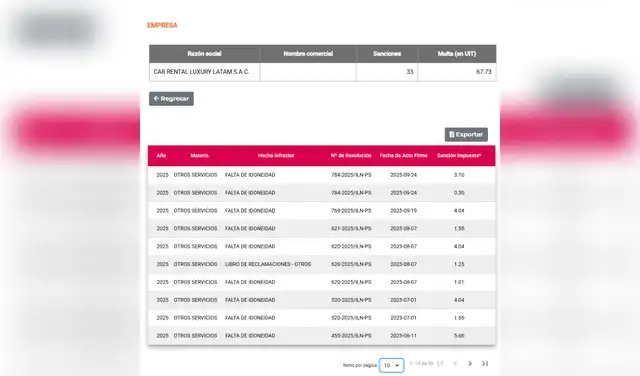The width and height of the screenshot is (640, 376).
Task: Sort by the Año column header
Action: (161, 156)
